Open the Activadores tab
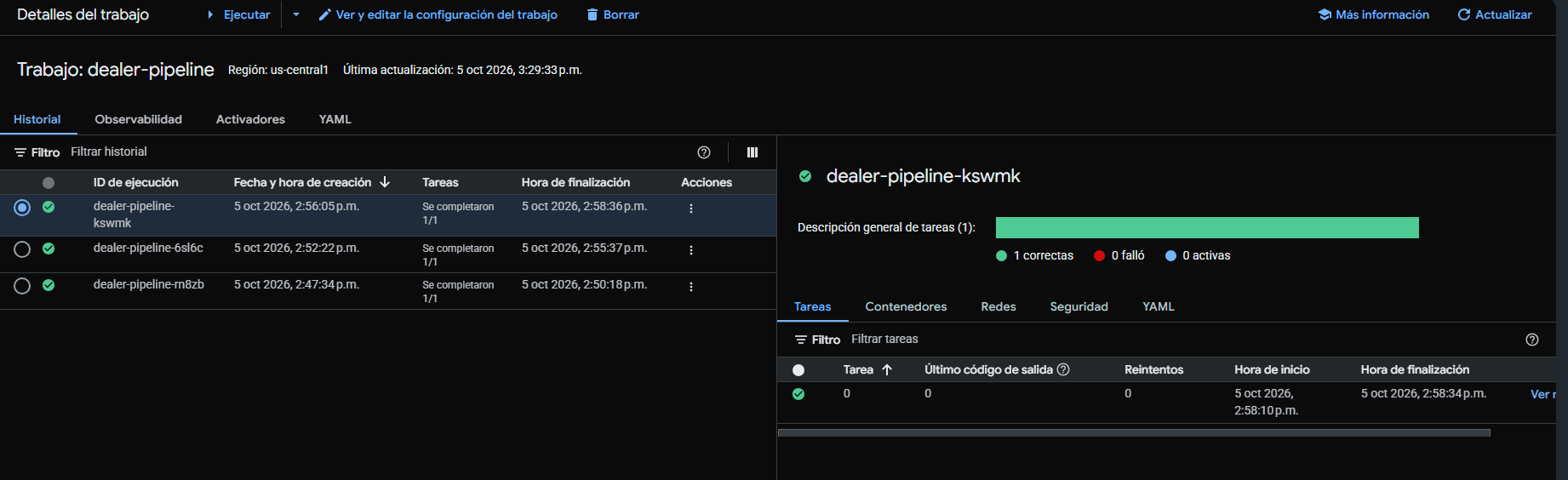1568x480 pixels. (x=250, y=119)
